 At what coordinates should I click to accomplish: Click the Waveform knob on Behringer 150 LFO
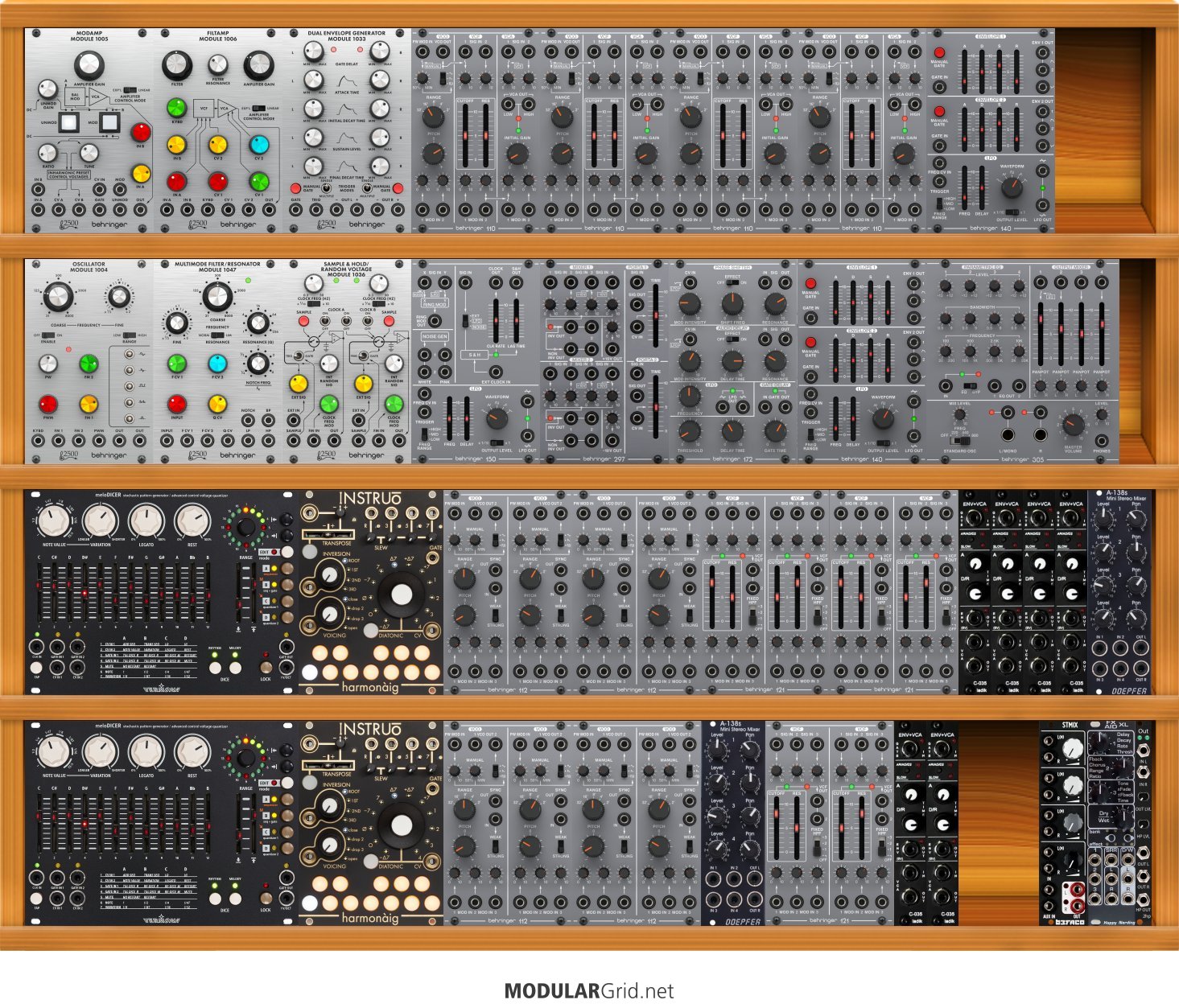tap(497, 418)
